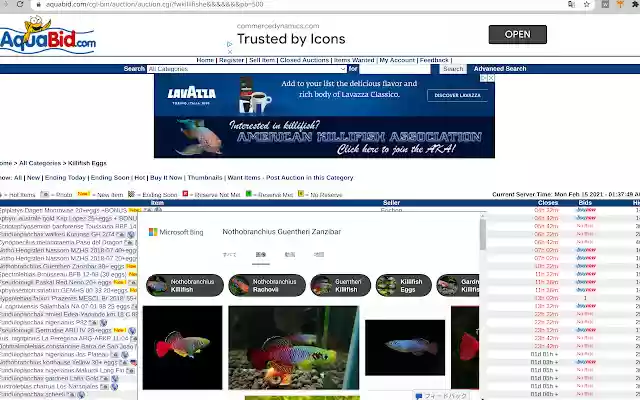The height and width of the screenshot is (400, 640).
Task: Click US flag icon on Nothobranchius korthause Yellow row
Action: [133, 362]
